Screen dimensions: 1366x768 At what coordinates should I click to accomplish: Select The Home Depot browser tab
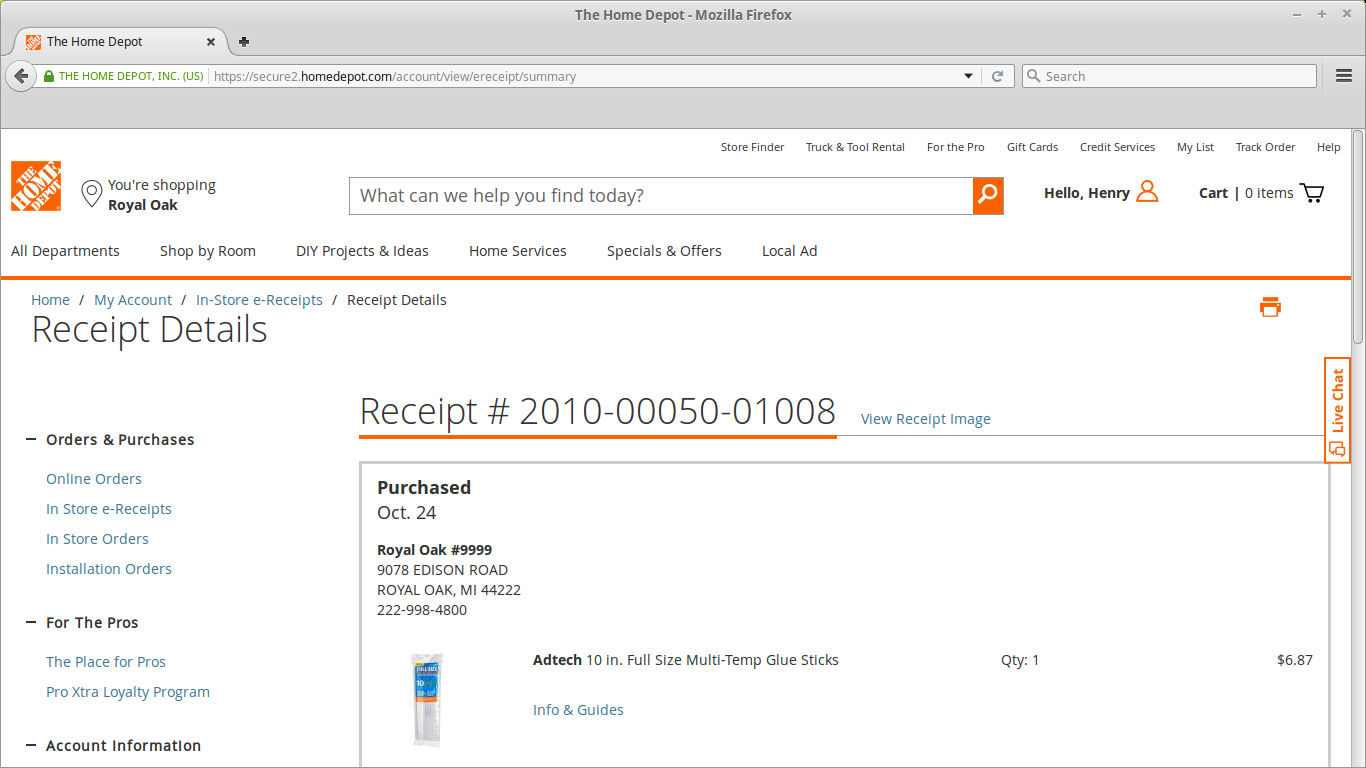tap(120, 42)
